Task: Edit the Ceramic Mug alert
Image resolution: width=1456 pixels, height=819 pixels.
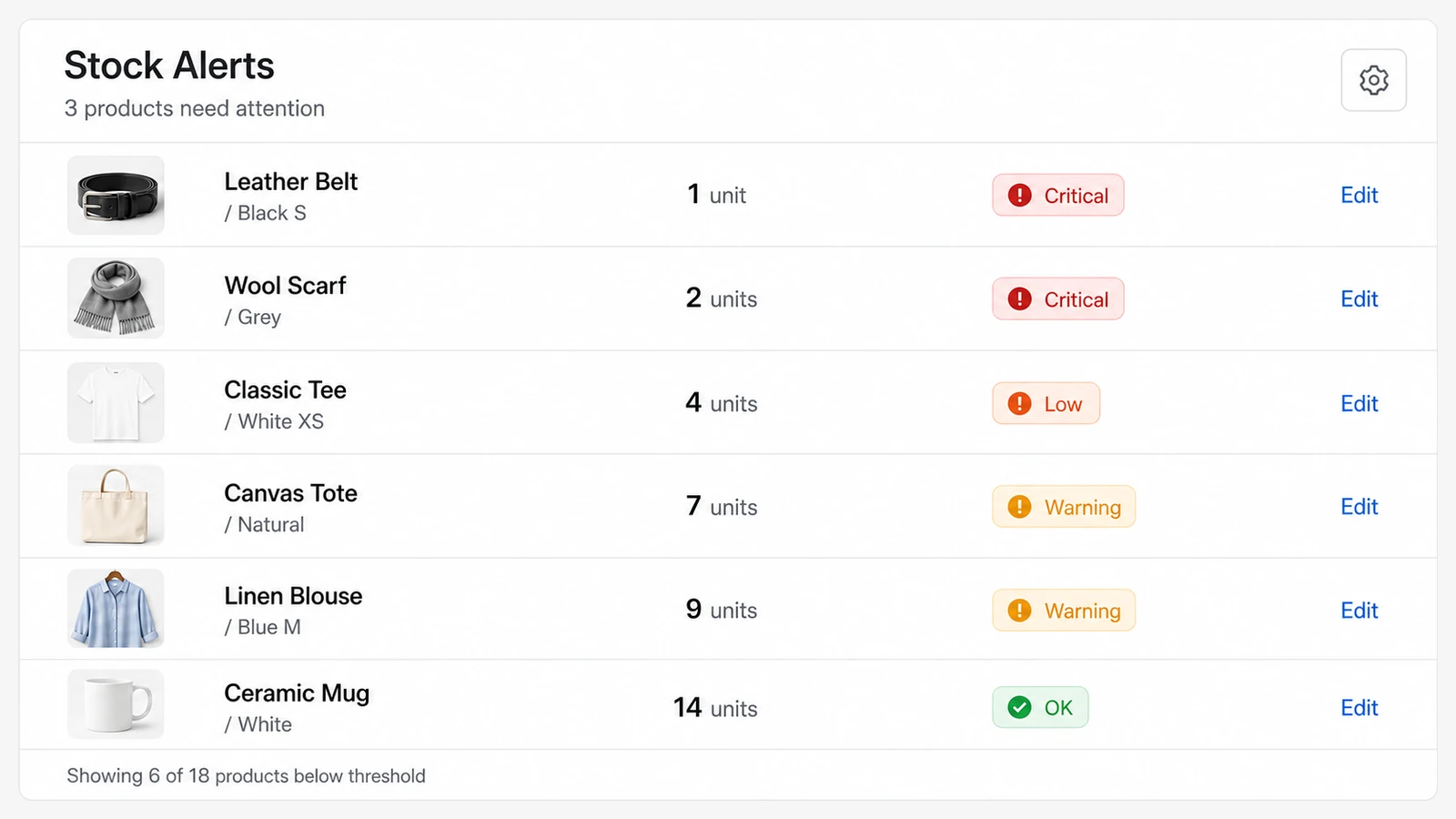Action: coord(1359,707)
